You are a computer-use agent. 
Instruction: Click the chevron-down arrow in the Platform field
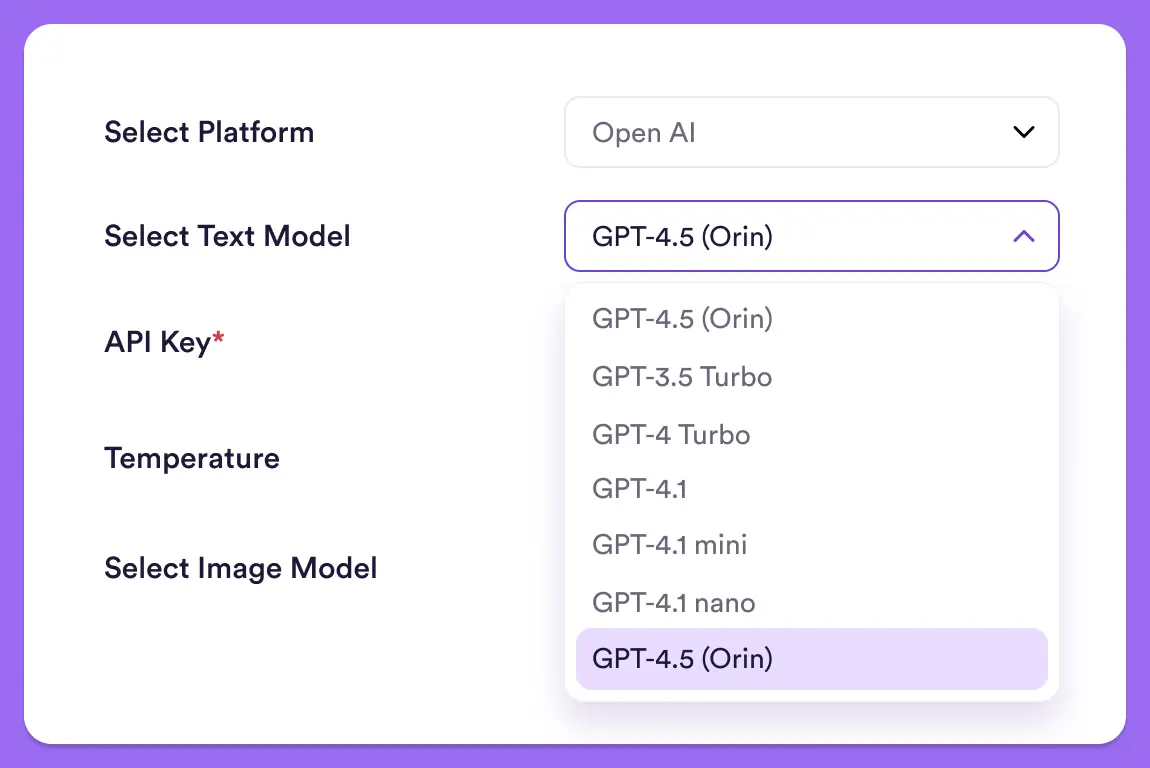coord(1024,132)
